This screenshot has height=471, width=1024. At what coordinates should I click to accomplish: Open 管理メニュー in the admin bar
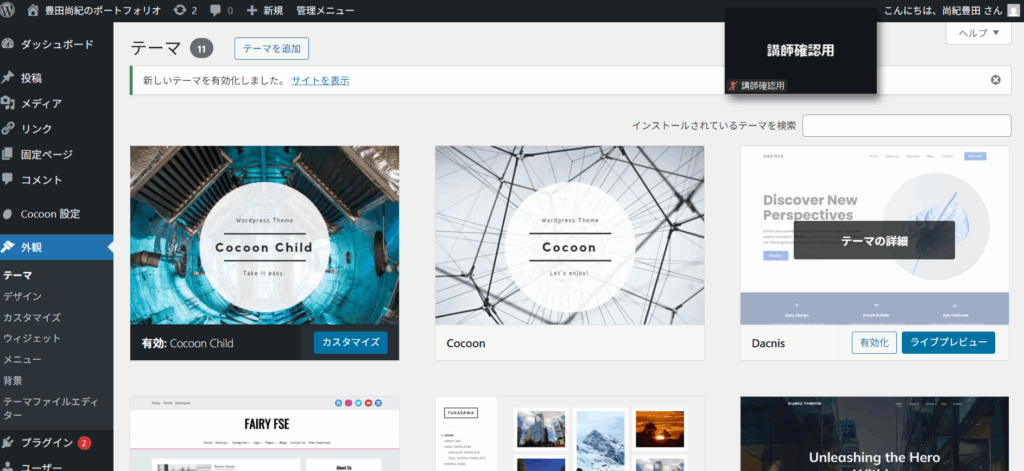pos(325,10)
